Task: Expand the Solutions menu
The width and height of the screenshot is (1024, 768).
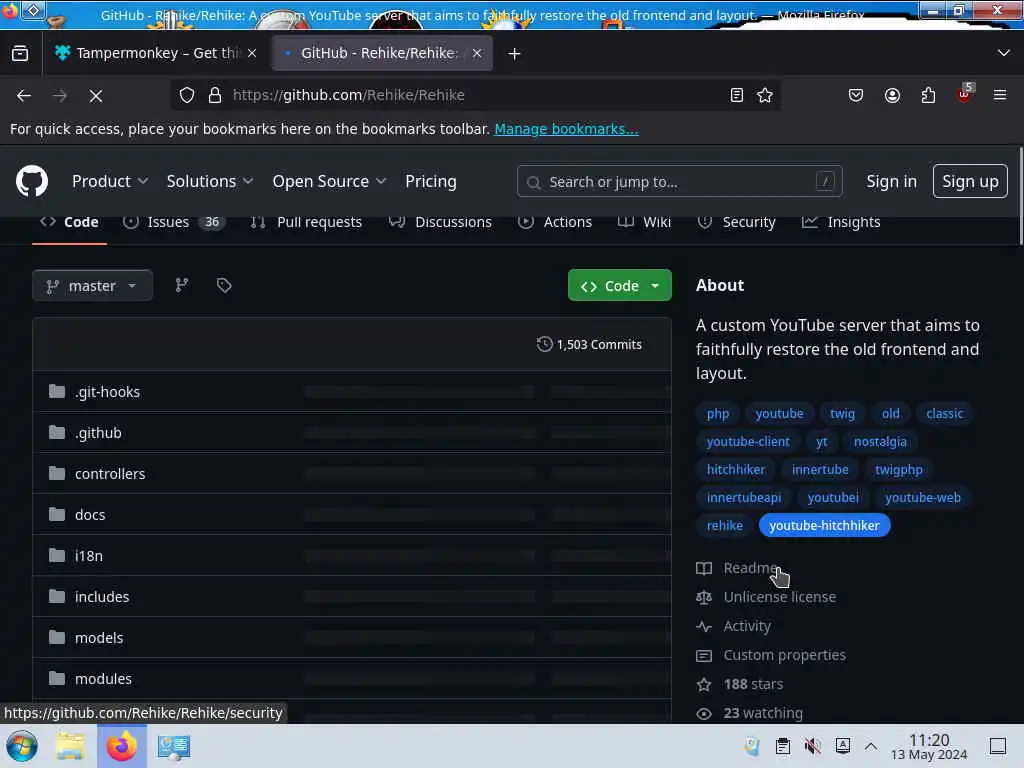Action: point(210,181)
